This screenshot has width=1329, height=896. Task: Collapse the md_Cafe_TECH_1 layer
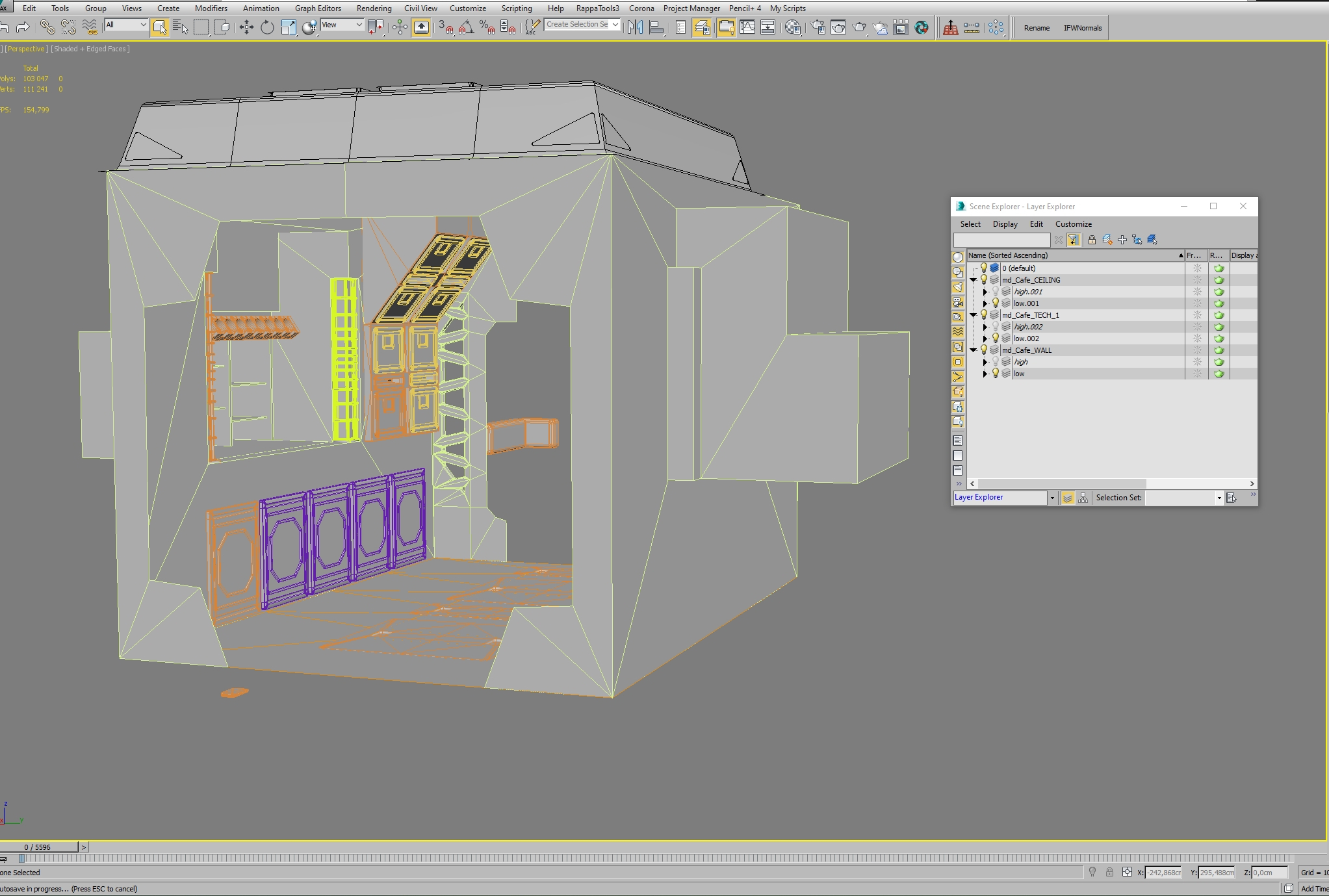tap(974, 315)
